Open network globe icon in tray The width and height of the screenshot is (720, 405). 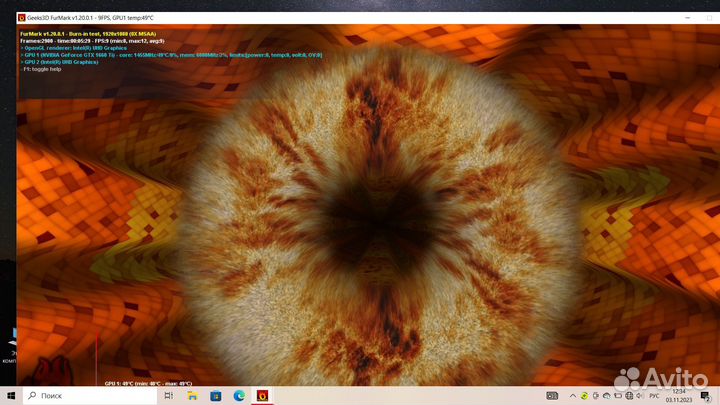tap(629, 396)
